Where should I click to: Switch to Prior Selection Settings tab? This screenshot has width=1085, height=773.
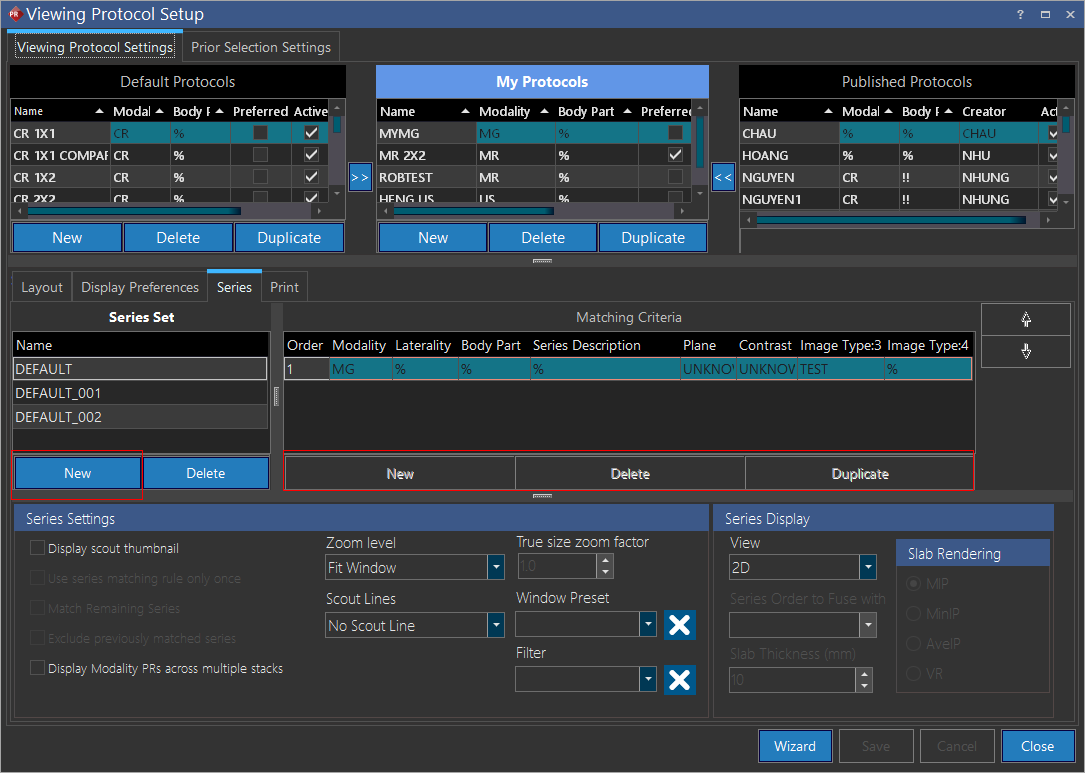pos(261,47)
